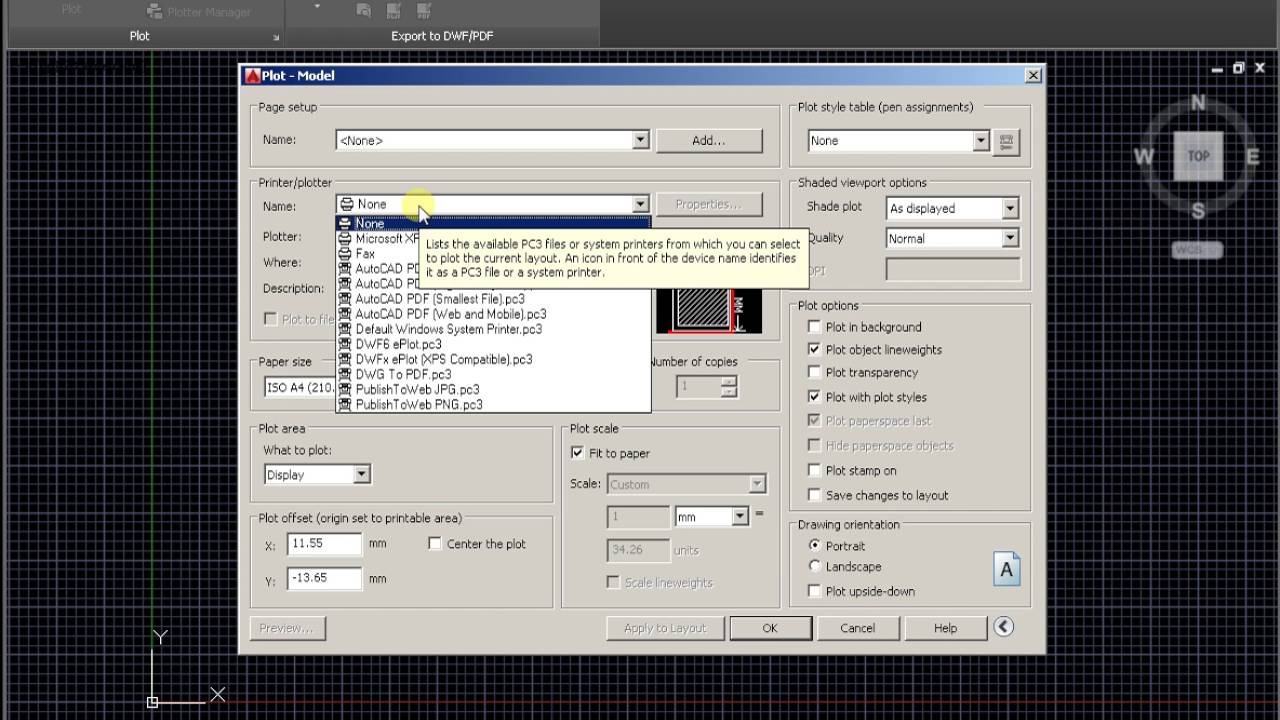Choose DWFx ePlot (XPS Compatible).pc3
The image size is (1280, 720).
pos(493,359)
